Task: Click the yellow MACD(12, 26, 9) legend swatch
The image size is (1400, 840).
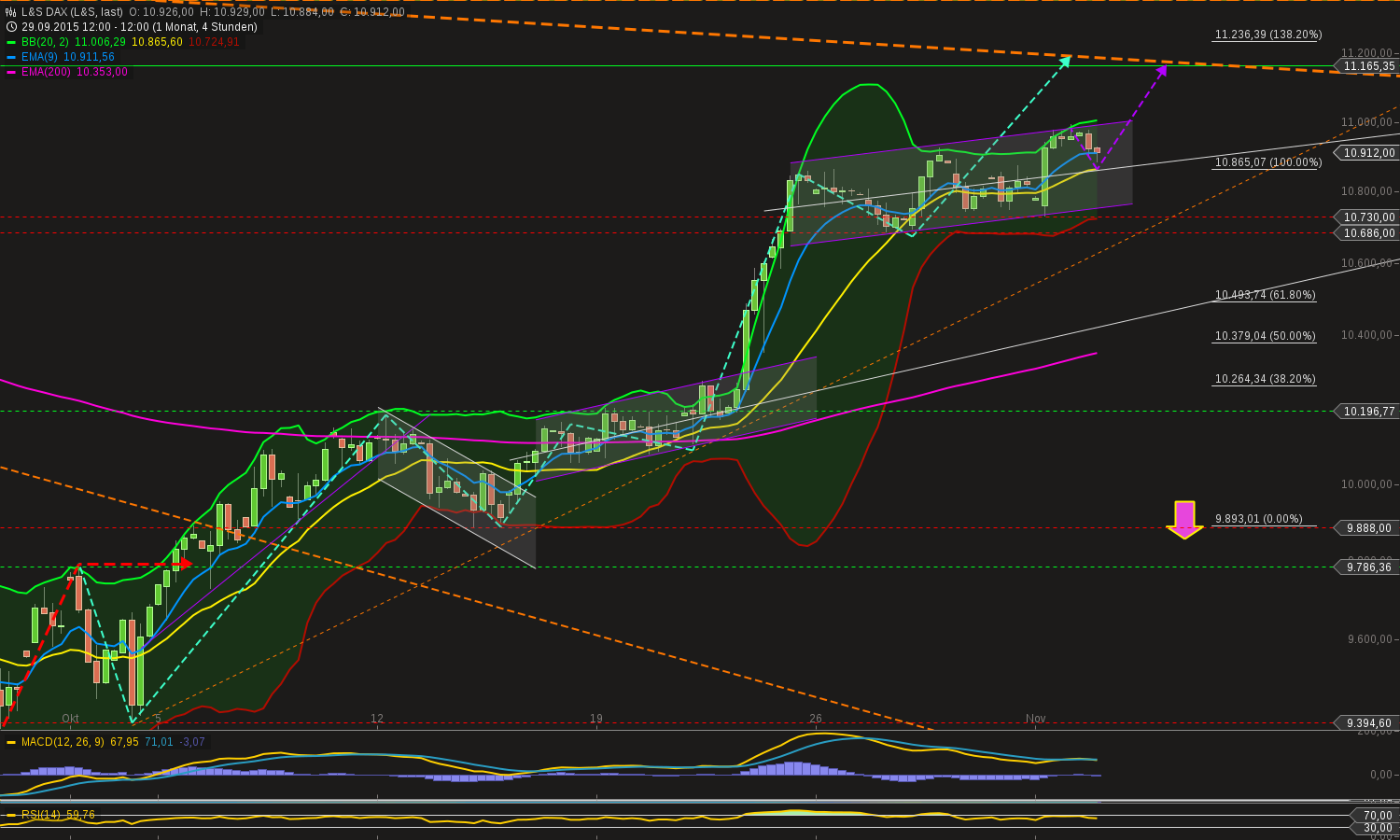Action: pos(11,742)
